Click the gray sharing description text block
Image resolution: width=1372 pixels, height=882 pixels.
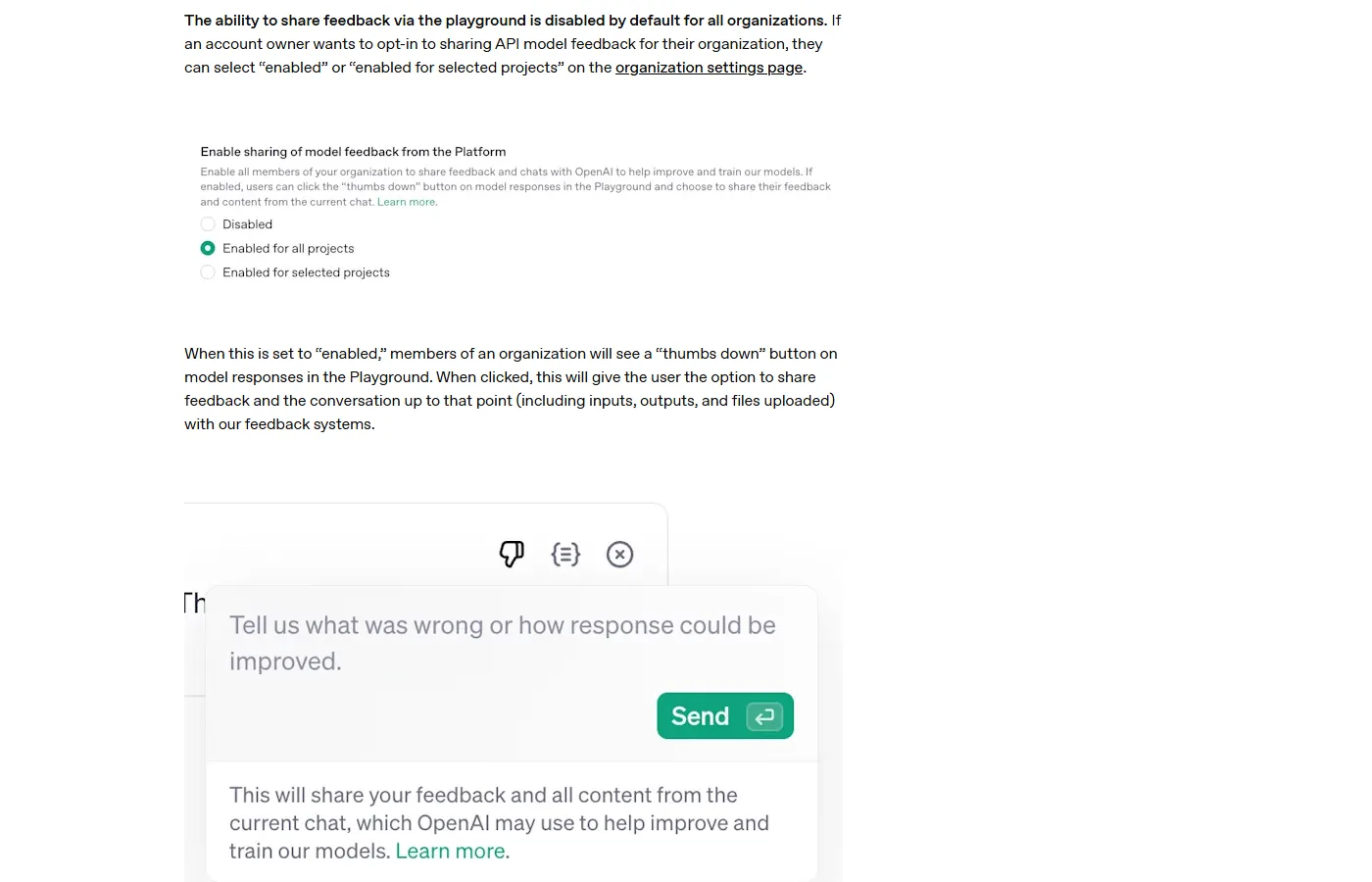[x=515, y=186]
